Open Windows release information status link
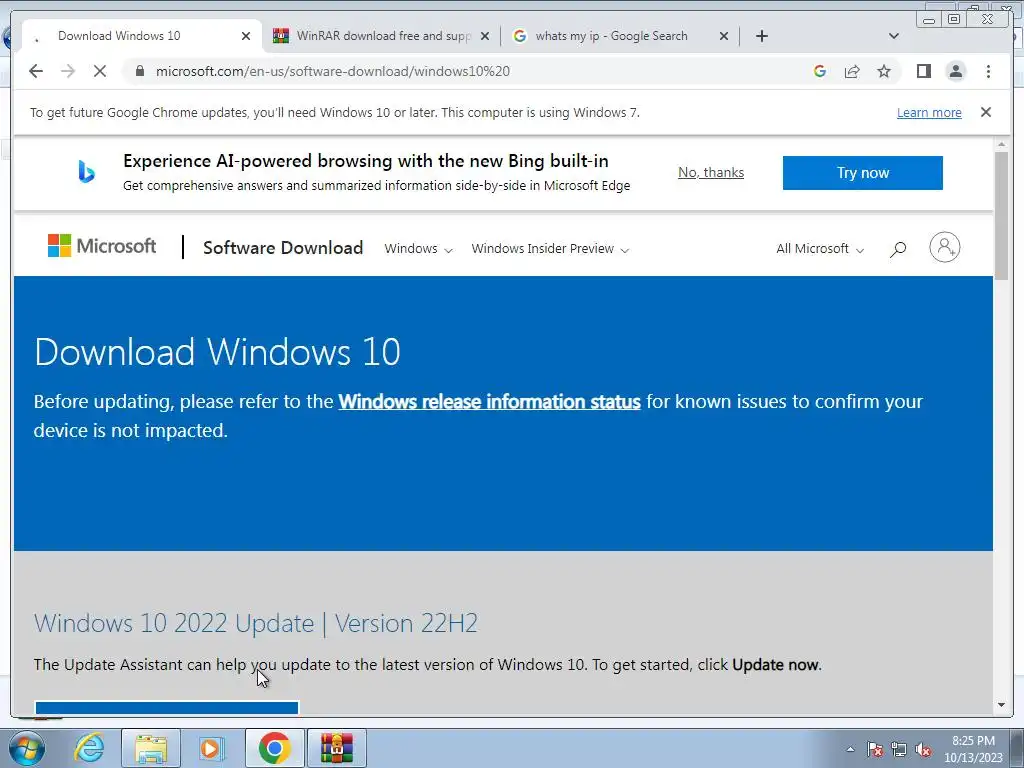This screenshot has height=768, width=1024. pyautogui.click(x=489, y=402)
